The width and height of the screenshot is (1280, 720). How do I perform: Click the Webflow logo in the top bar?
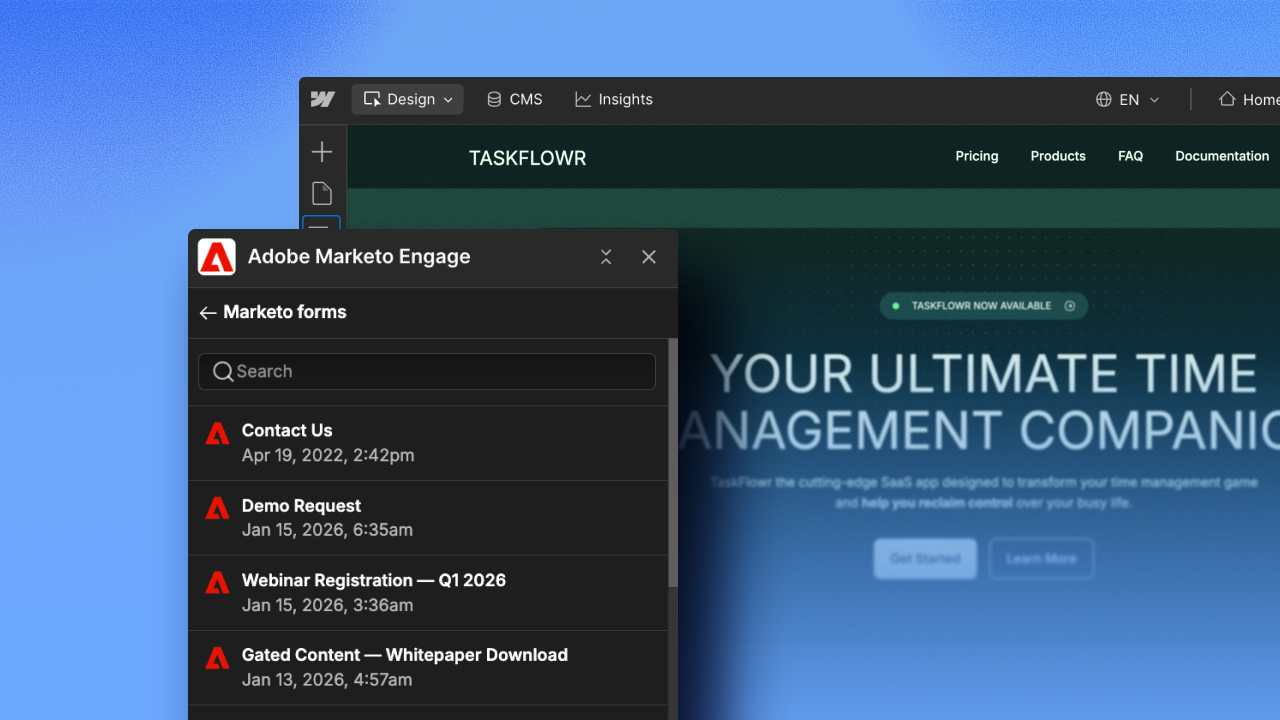(x=322, y=99)
